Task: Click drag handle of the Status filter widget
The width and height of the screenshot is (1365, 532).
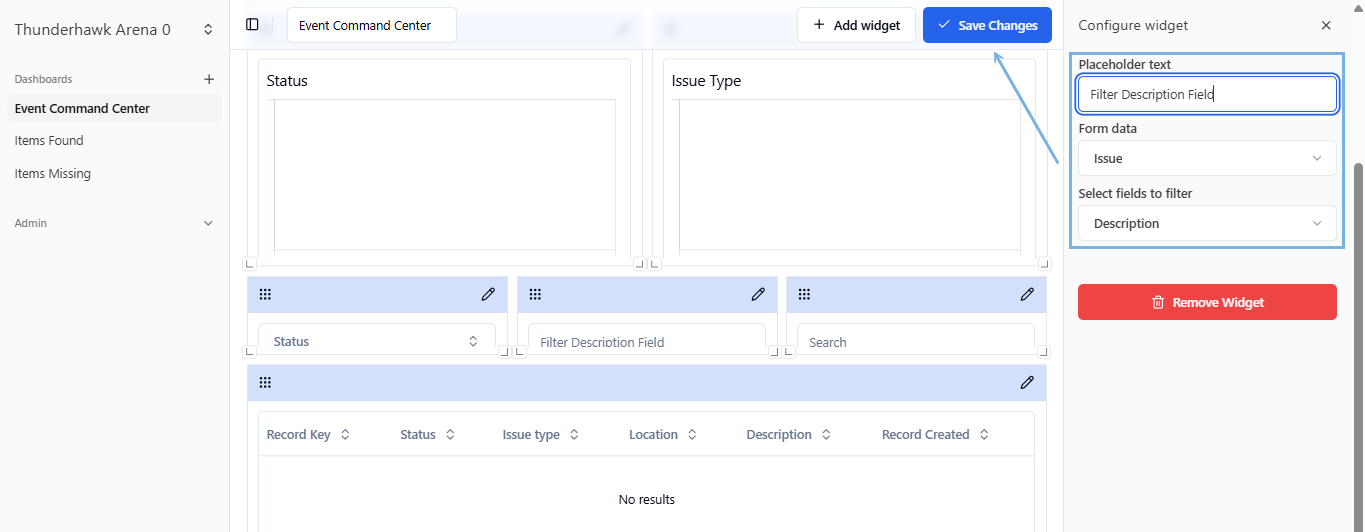Action: coord(265,294)
